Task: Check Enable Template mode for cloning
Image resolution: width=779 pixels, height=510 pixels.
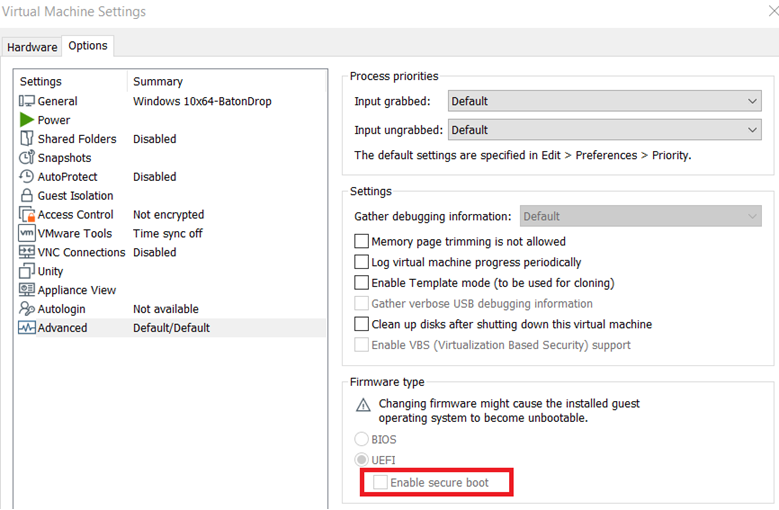Action: pyautogui.click(x=361, y=283)
